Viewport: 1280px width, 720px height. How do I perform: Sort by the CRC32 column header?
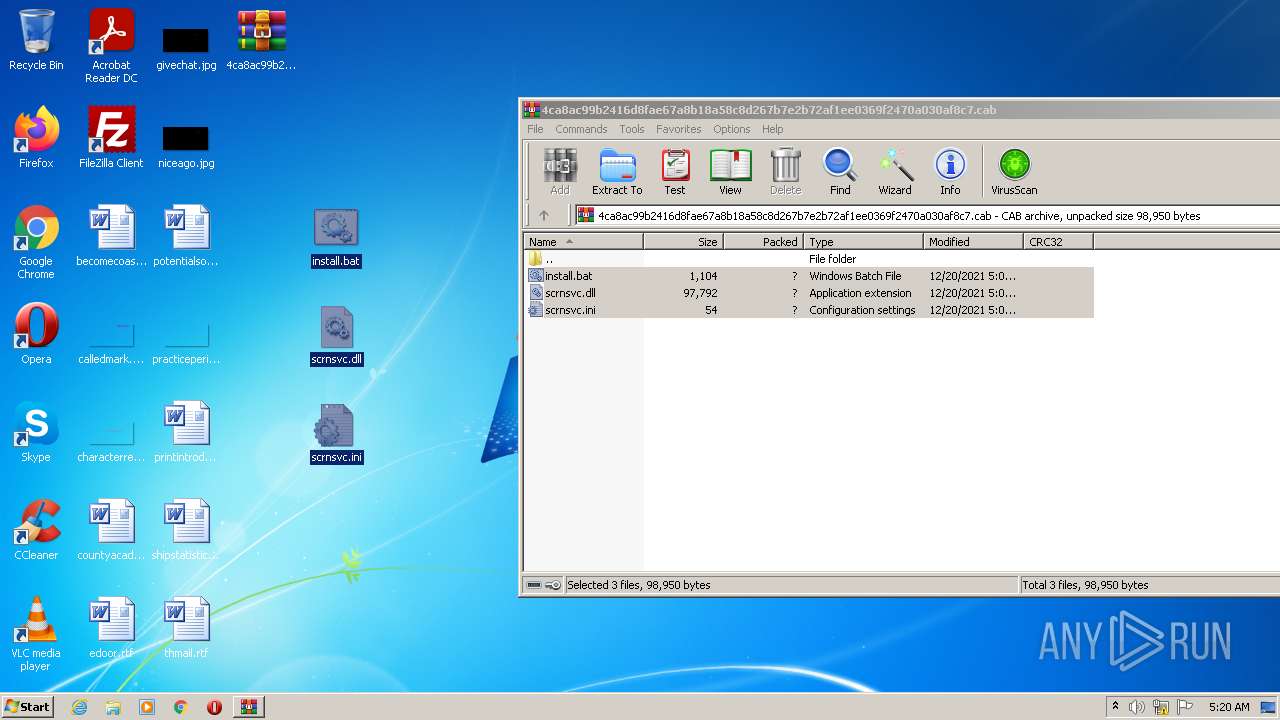point(1058,242)
